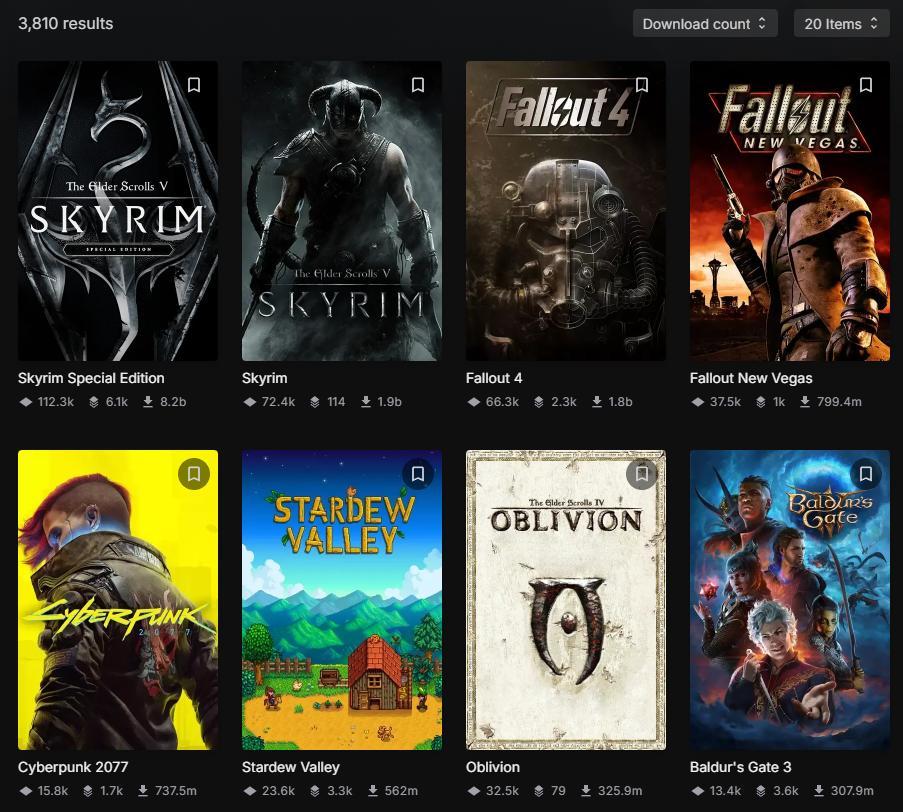
Task: Click the Baldur's Gate 3 title
Action: pyautogui.click(x=741, y=767)
